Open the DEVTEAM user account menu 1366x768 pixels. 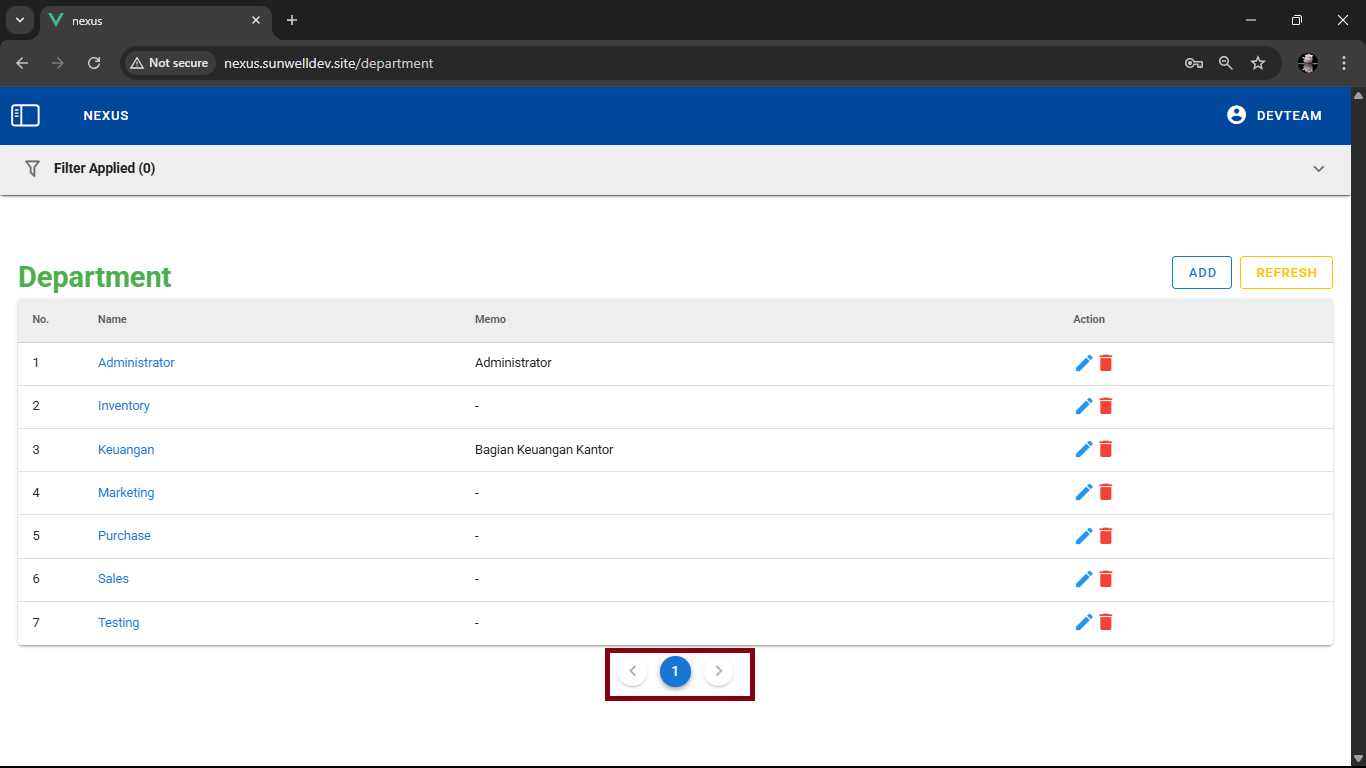[1274, 116]
